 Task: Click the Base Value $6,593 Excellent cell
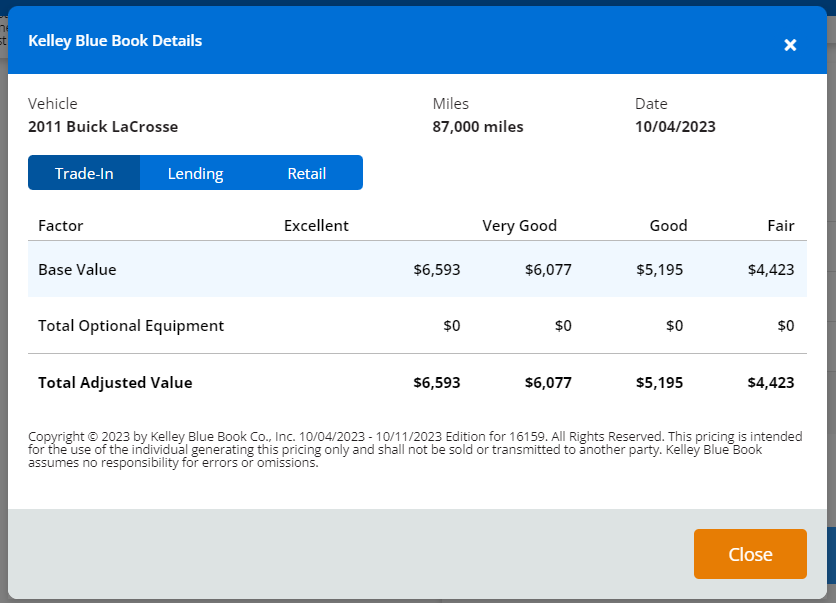pyautogui.click(x=436, y=270)
